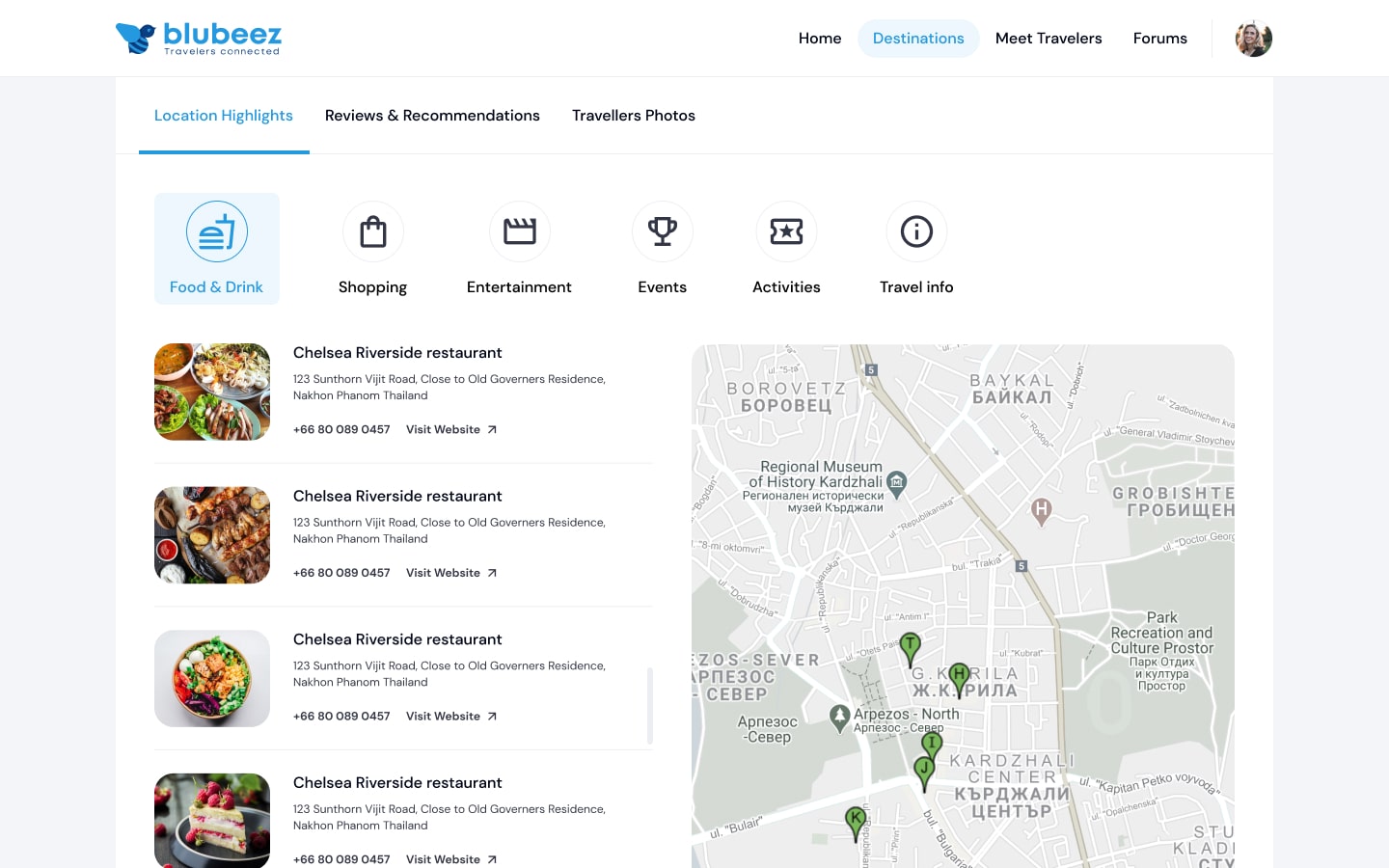The image size is (1389, 868).
Task: Click the Travel info category label
Action: pos(916,287)
